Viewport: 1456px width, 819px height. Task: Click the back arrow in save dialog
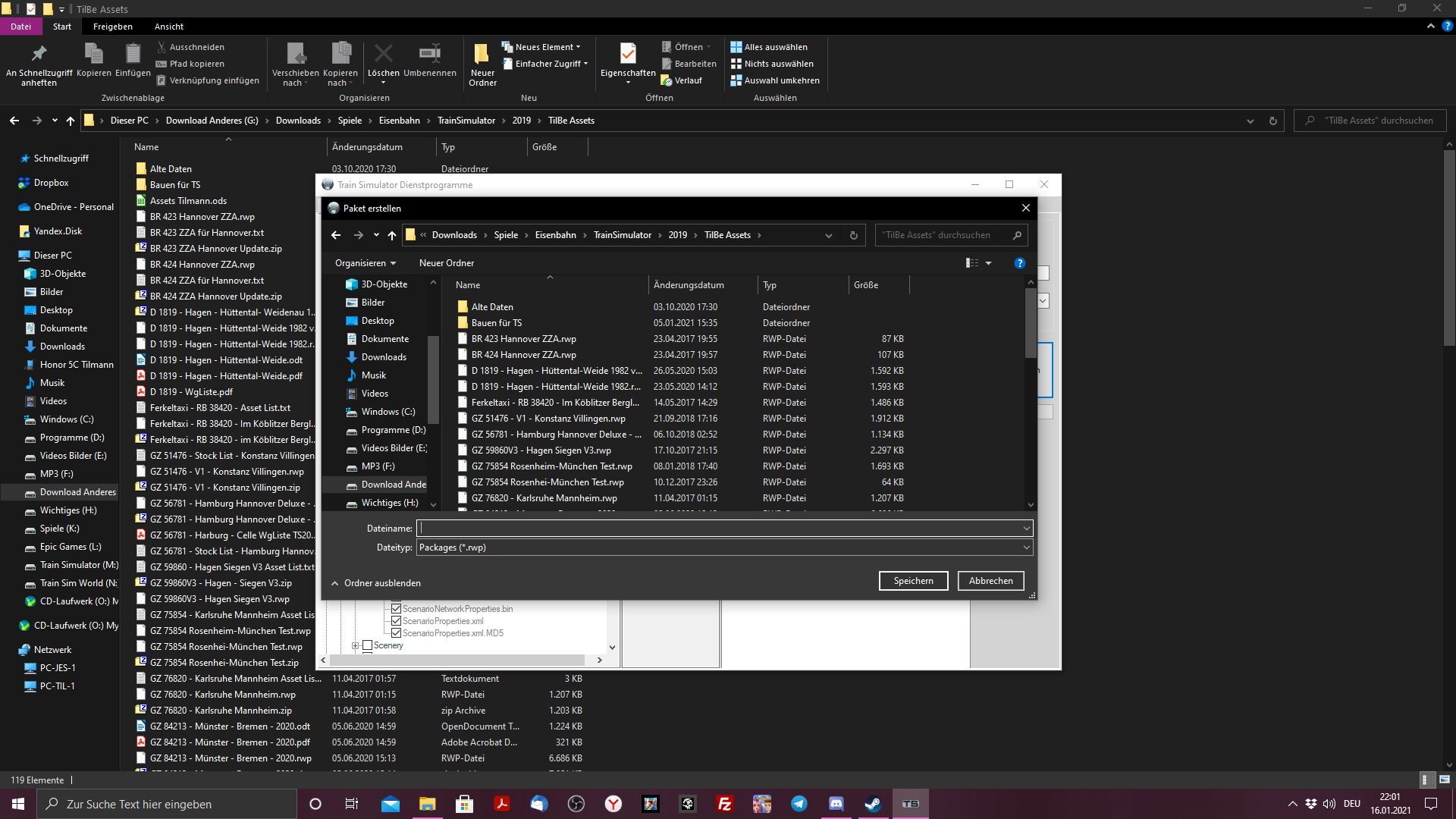(x=336, y=235)
